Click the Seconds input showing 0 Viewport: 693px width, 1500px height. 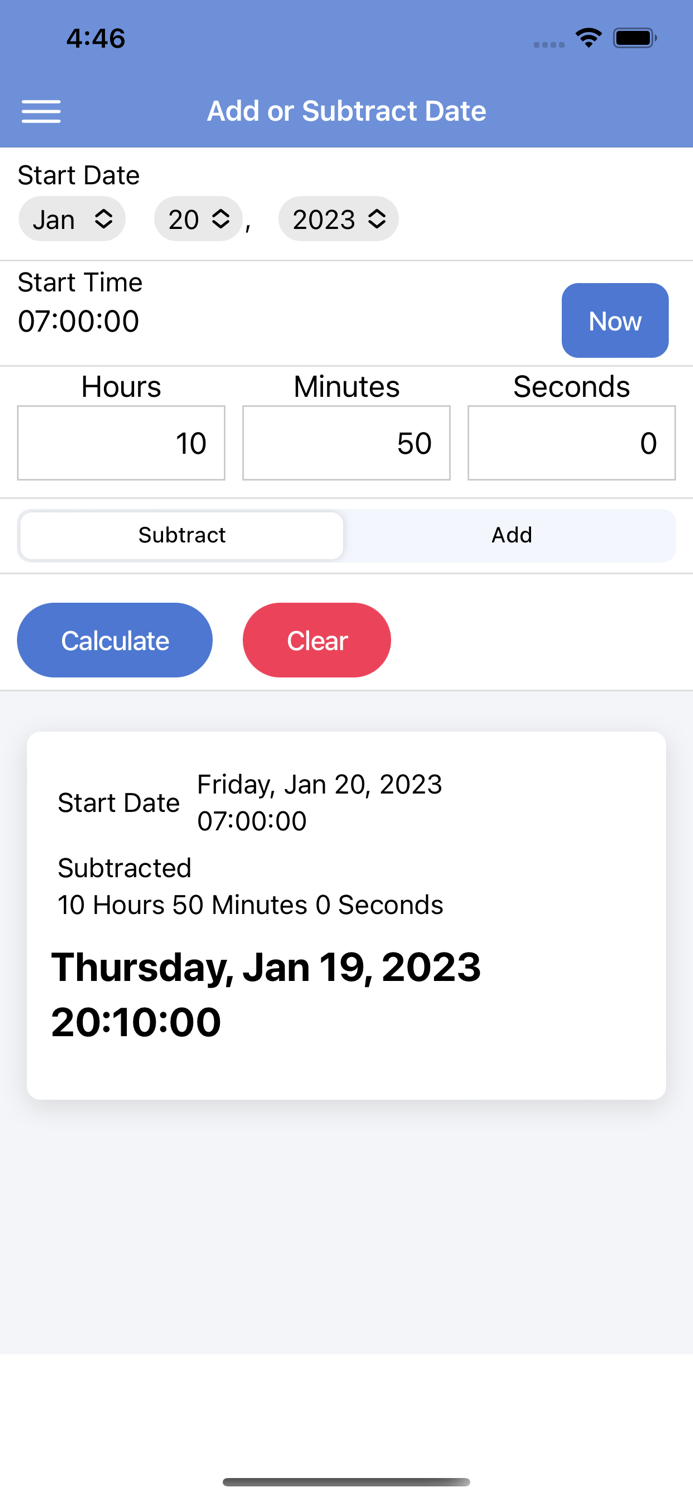pyautogui.click(x=571, y=443)
